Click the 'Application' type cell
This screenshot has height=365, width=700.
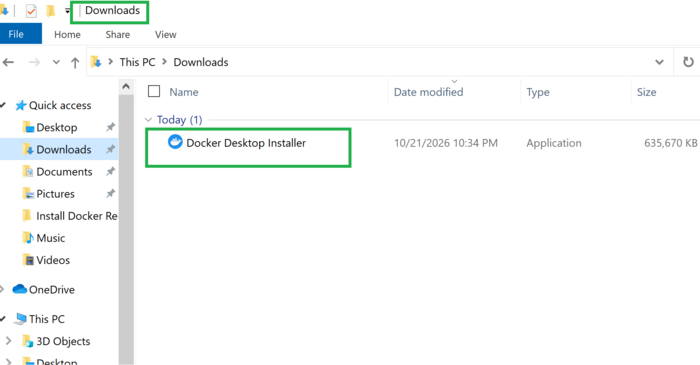(554, 143)
